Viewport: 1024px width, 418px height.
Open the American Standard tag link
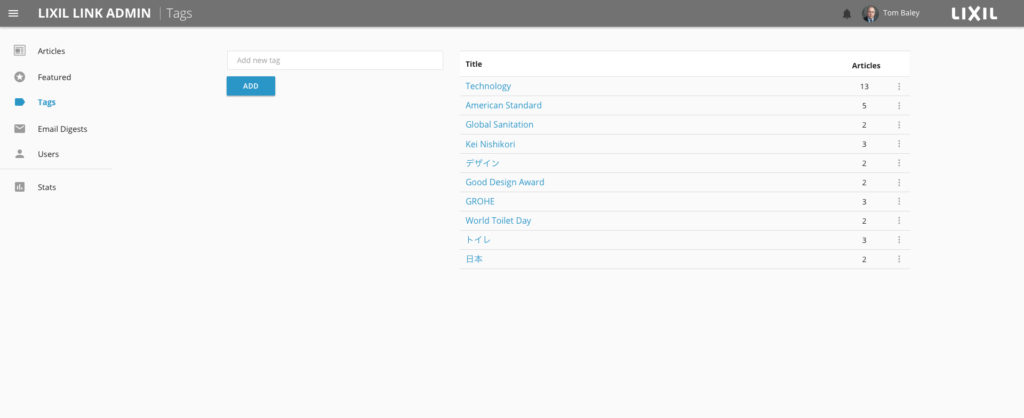(504, 105)
